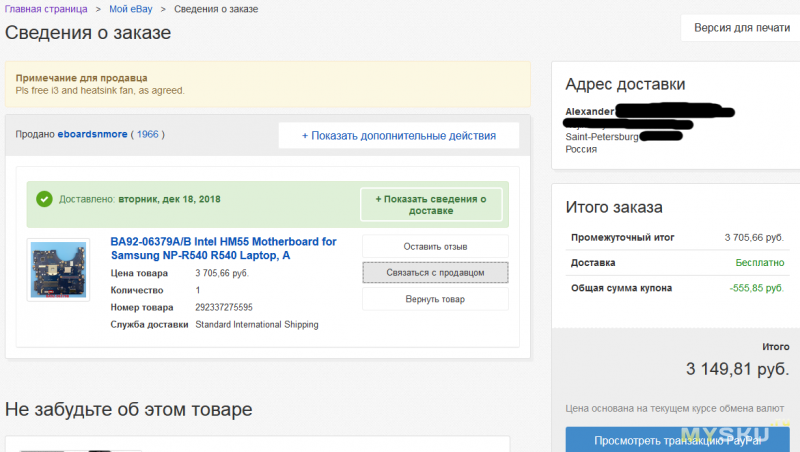This screenshot has height=452, width=800.
Task: Click recipient name Alexander
Action: (589, 111)
